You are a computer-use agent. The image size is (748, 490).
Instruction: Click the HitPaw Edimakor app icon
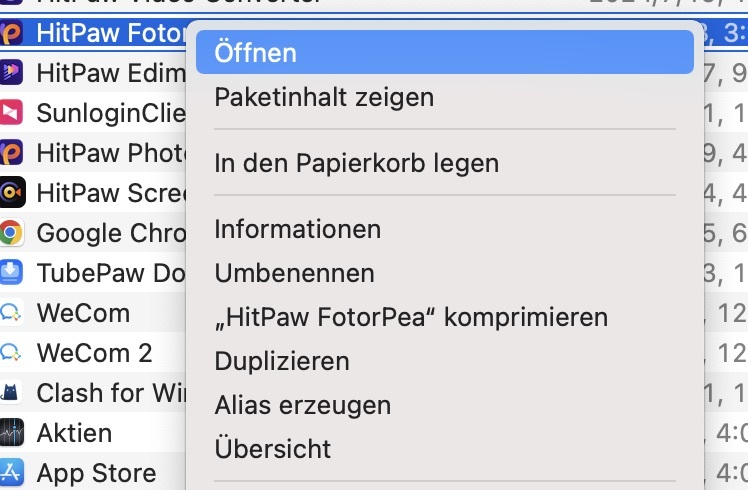pos(11,73)
